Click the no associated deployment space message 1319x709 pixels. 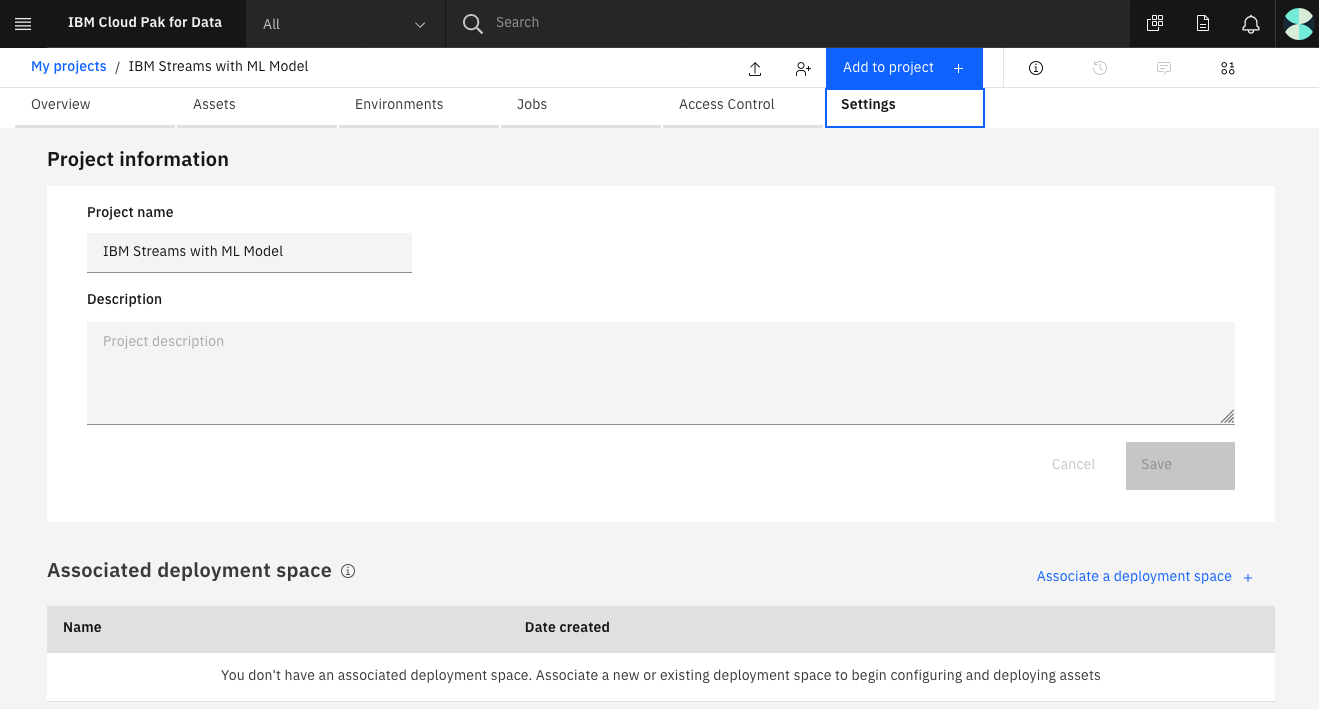(x=661, y=676)
